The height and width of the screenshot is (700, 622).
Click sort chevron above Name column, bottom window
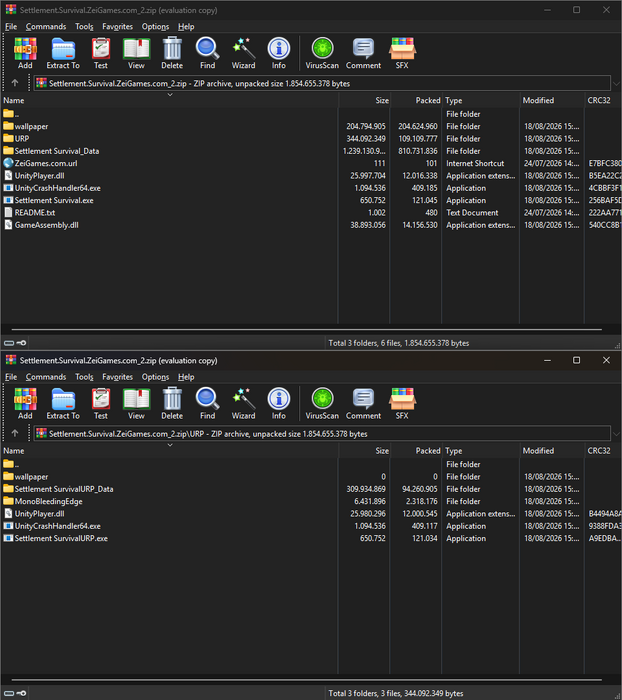[170, 445]
